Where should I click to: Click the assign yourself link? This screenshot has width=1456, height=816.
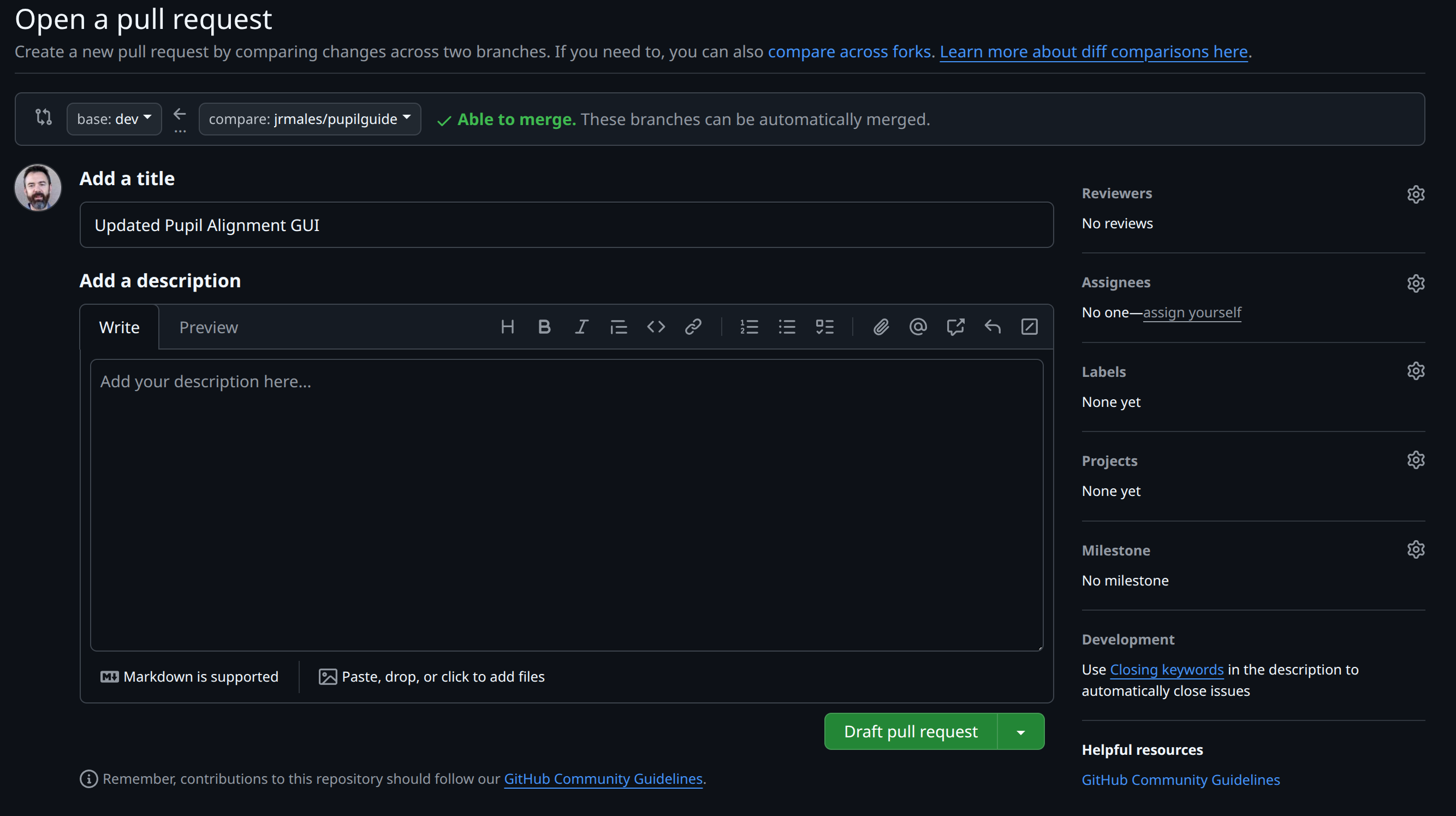(1192, 313)
